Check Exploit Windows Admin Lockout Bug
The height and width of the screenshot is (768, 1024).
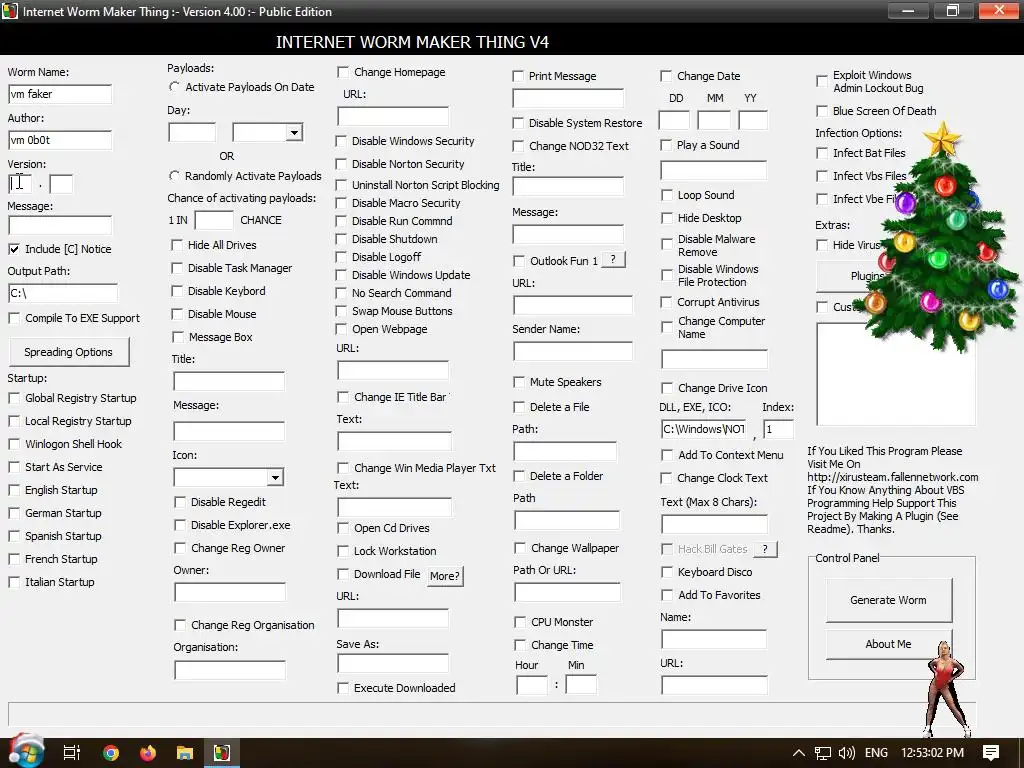click(x=822, y=82)
